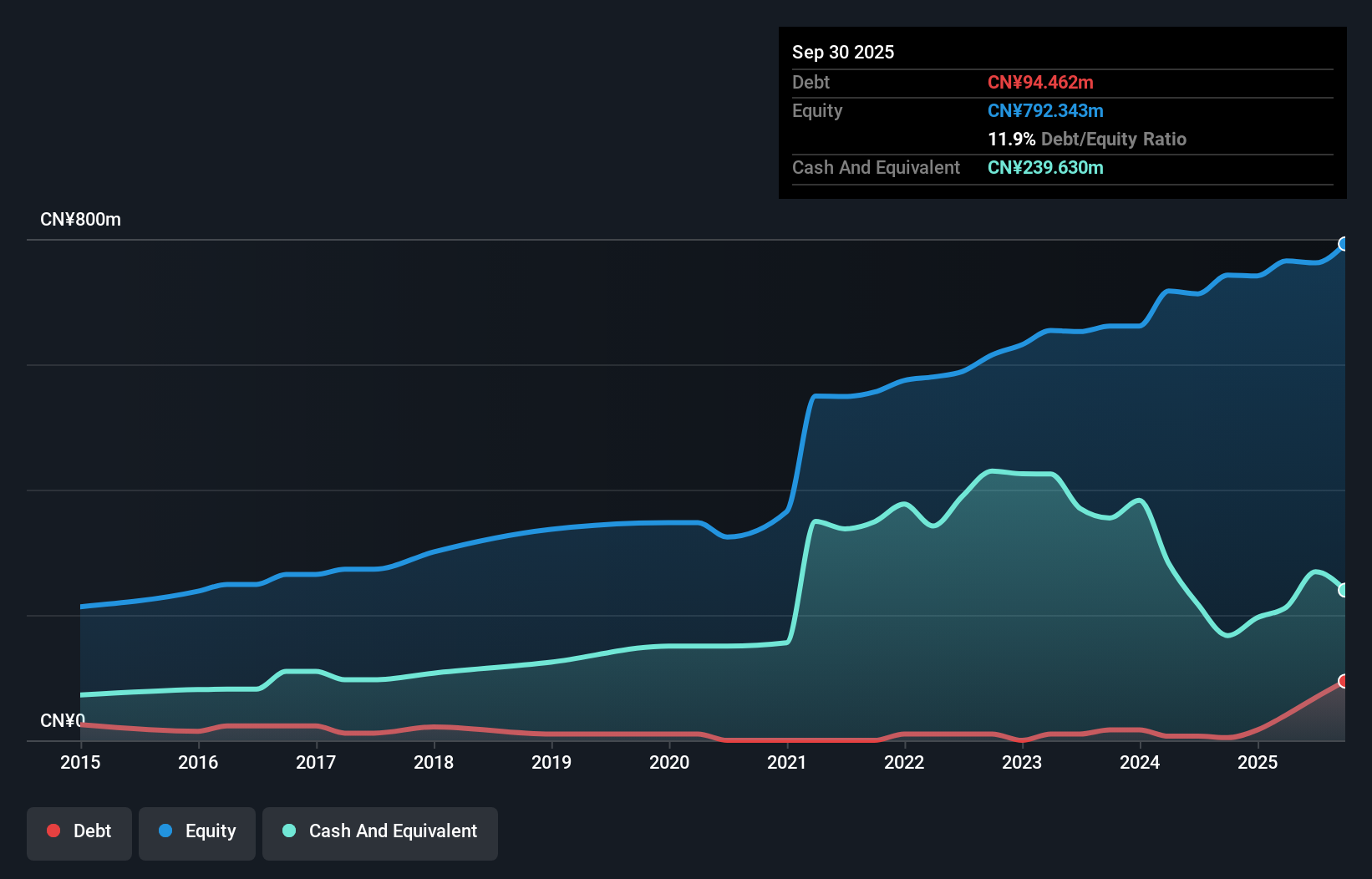
Task: Select the 2021 year label on x-axis
Action: point(787,763)
